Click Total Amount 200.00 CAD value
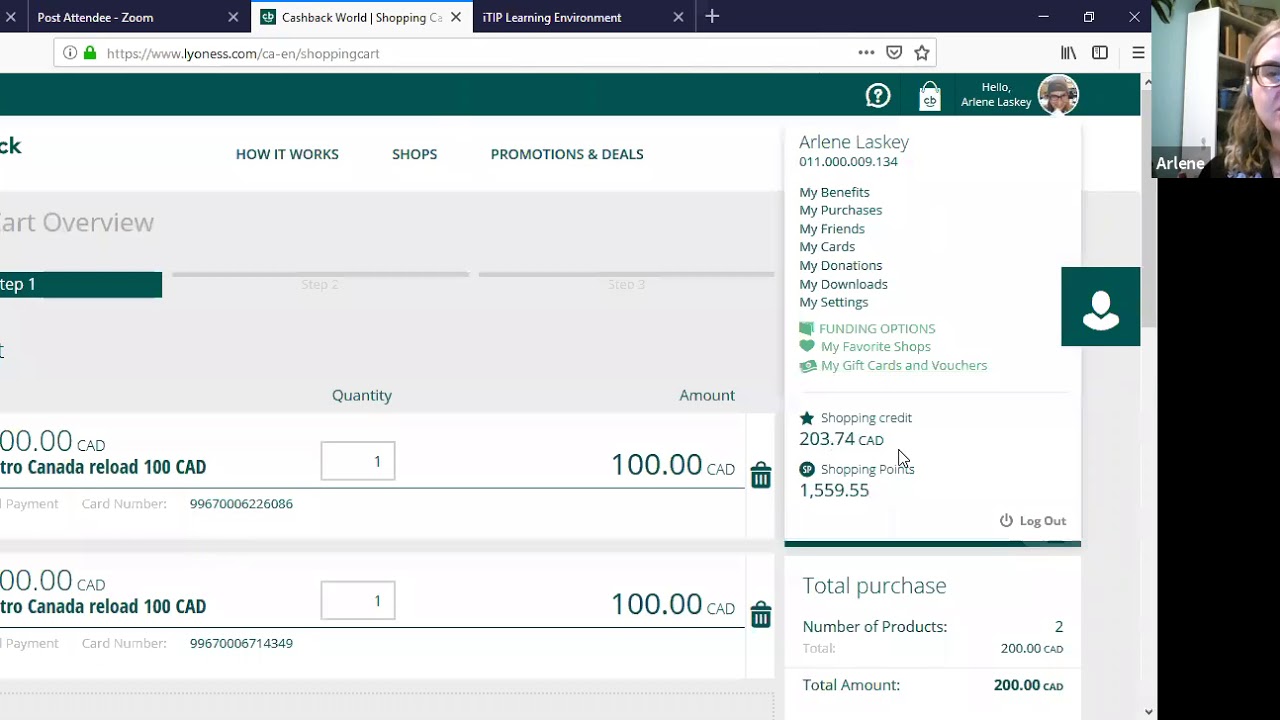The height and width of the screenshot is (720, 1280). (x=1028, y=685)
